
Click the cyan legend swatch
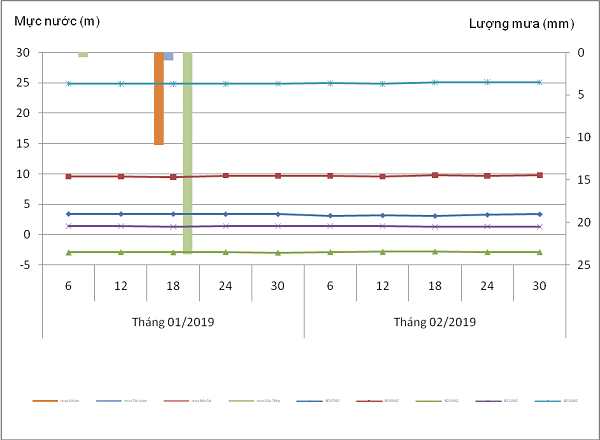click(549, 401)
